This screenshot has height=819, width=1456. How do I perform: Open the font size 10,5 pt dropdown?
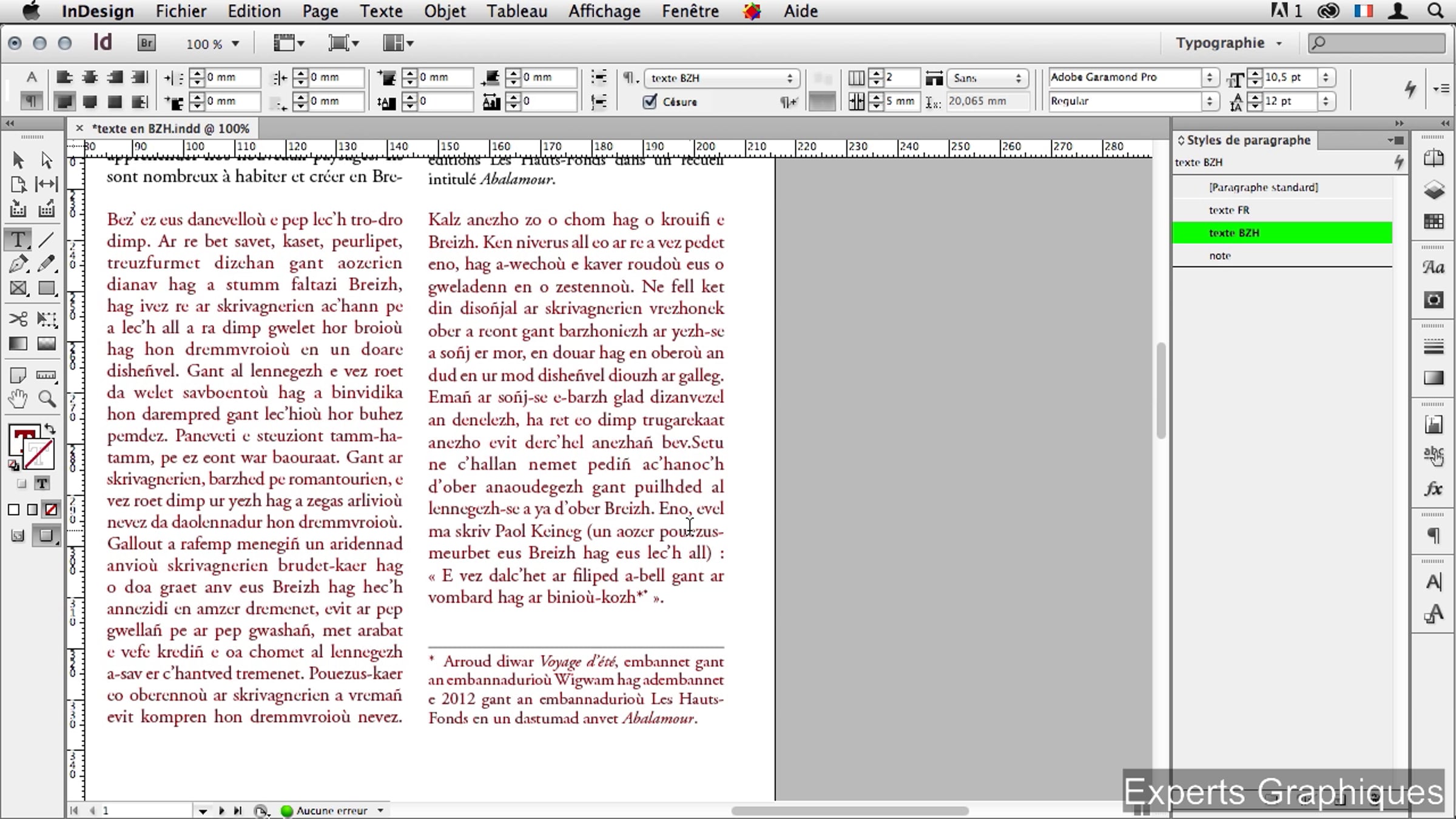point(1326,77)
